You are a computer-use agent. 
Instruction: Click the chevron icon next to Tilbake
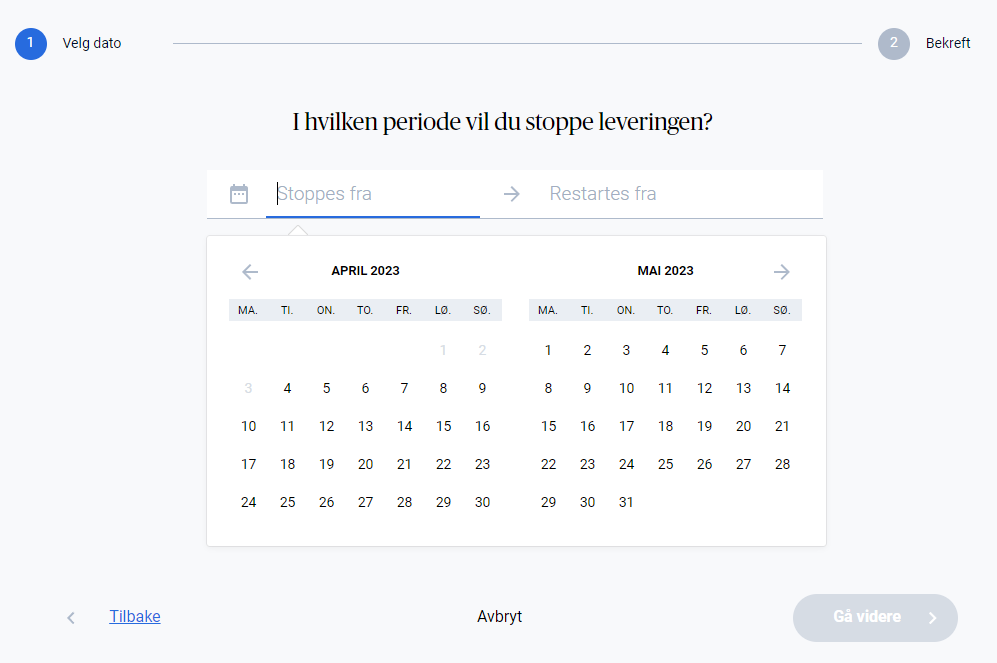tap(71, 618)
